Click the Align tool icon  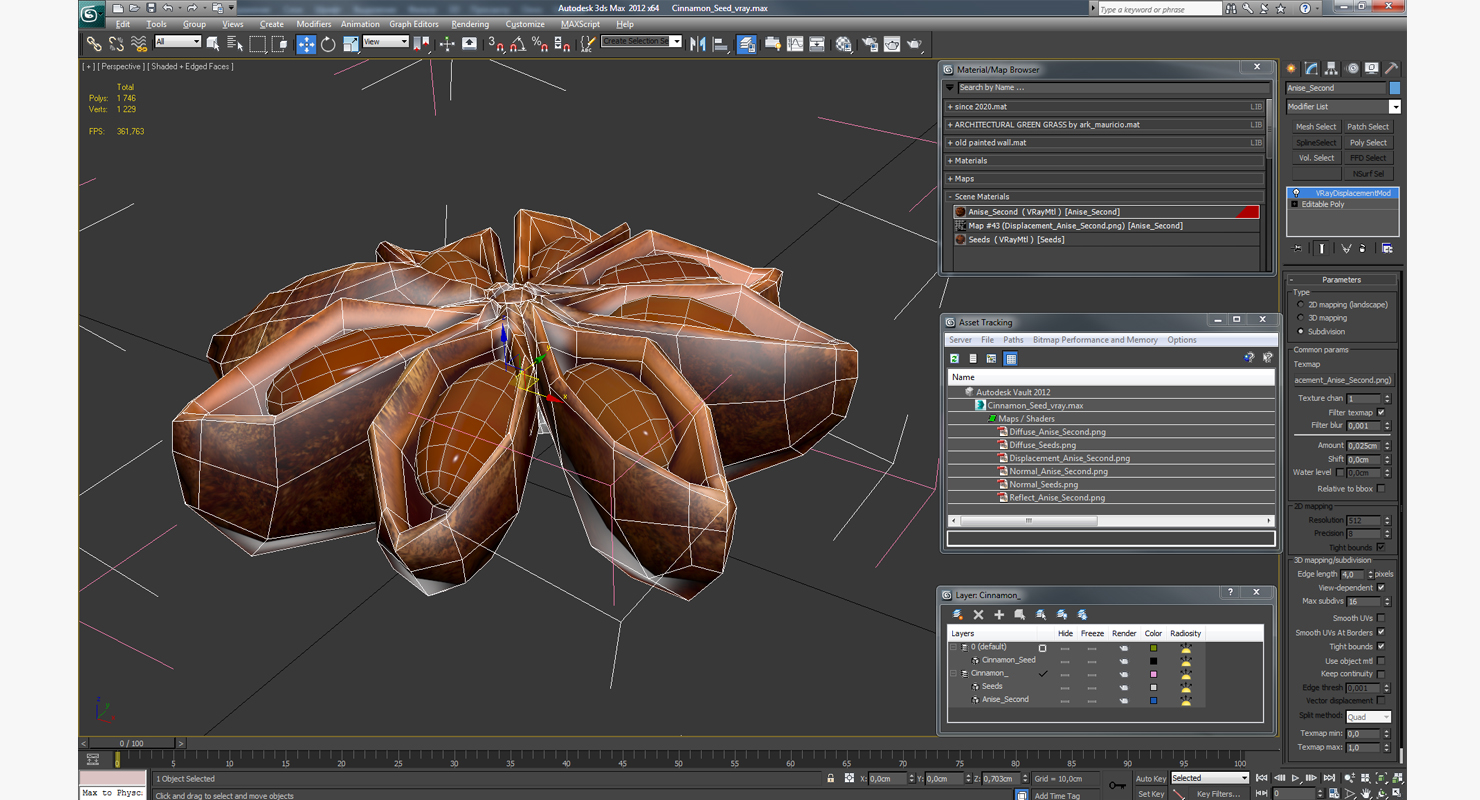click(720, 44)
